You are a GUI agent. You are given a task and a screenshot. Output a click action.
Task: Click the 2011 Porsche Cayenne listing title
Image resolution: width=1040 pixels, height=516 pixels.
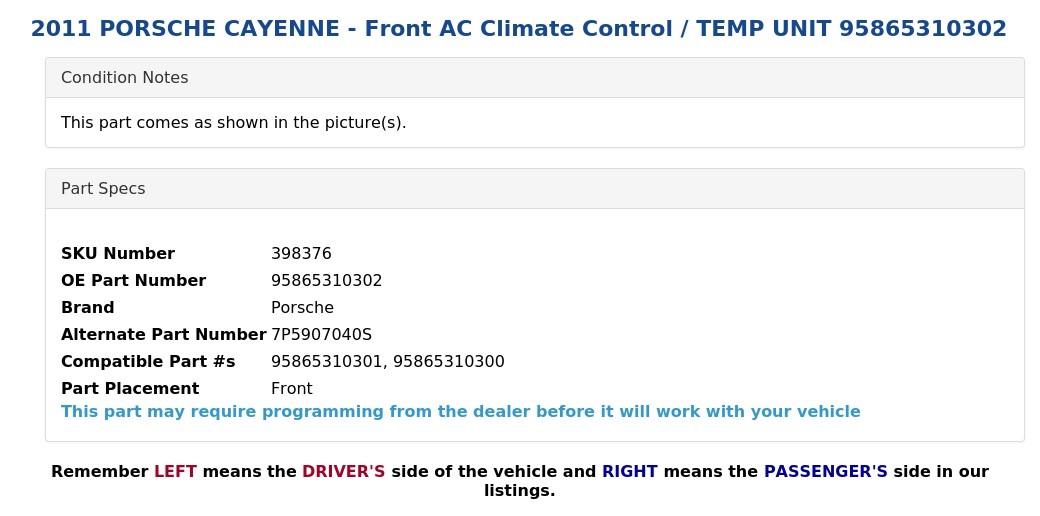(x=519, y=29)
